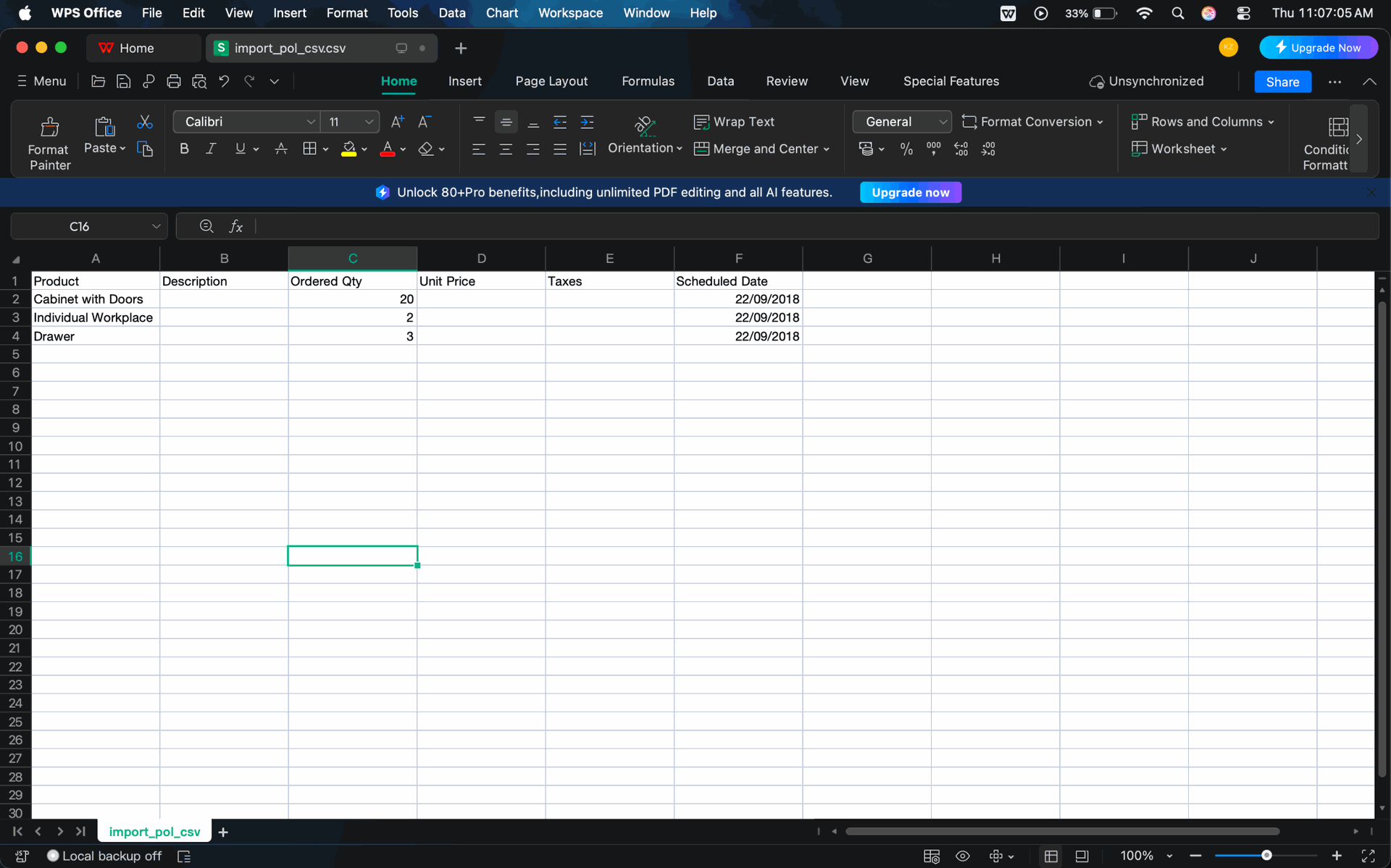
Task: Open the Merge and Center dropdown
Action: pos(827,149)
